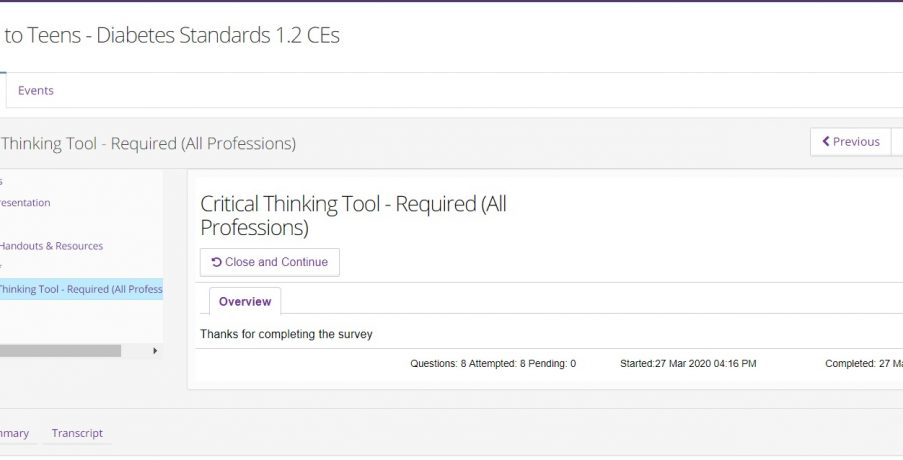903x460 pixels.
Task: Select the active tab left of Events
Action: (x=2, y=90)
